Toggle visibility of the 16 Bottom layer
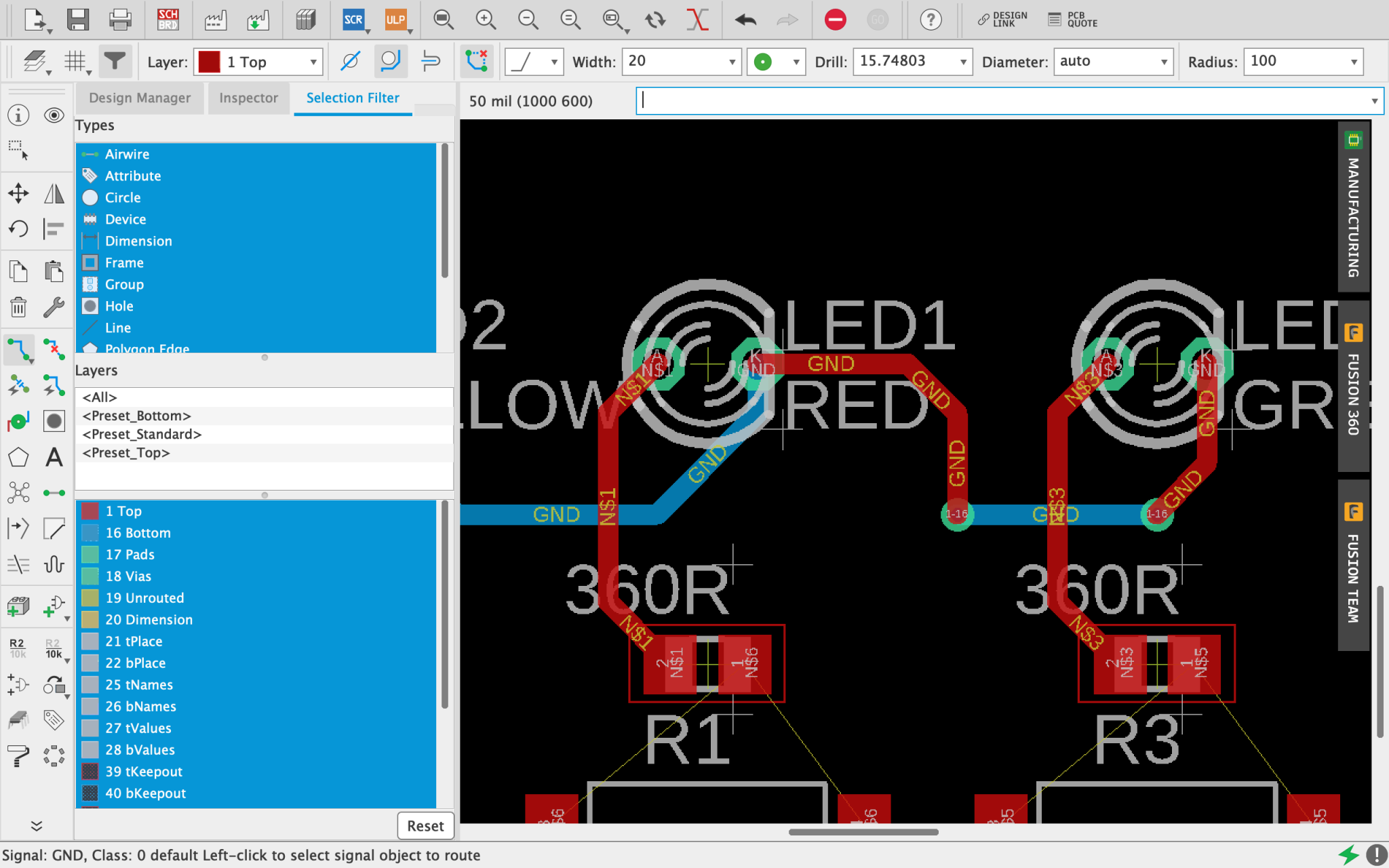The width and height of the screenshot is (1389, 868). tap(138, 532)
